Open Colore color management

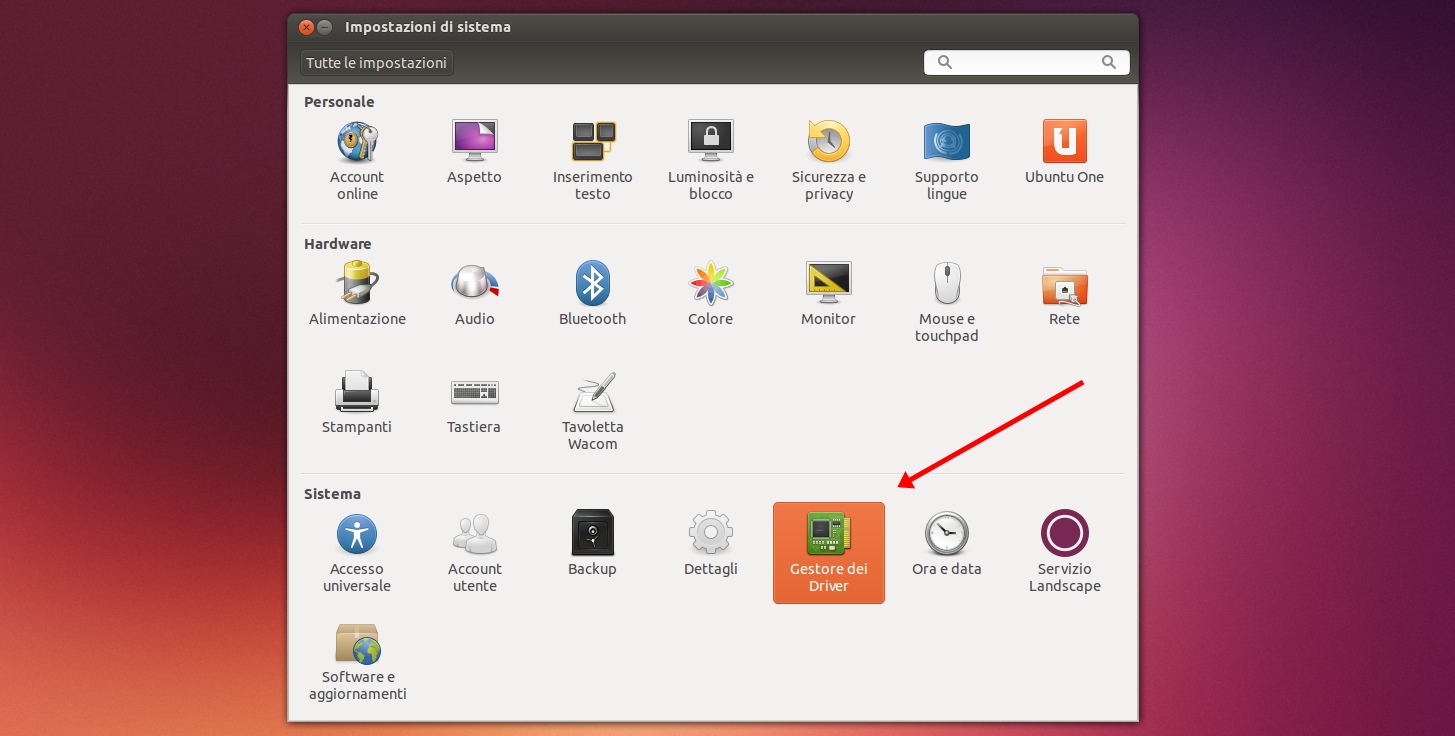click(710, 292)
